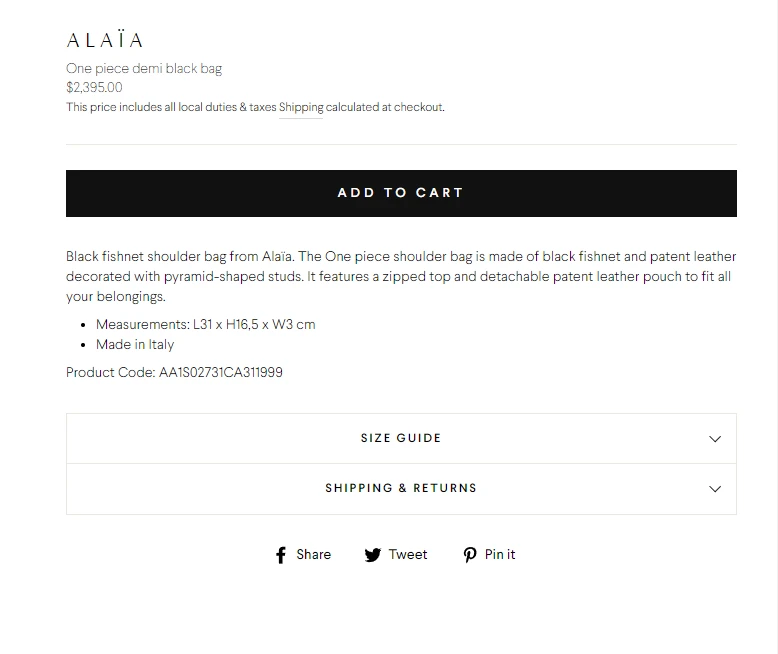Open the SHIPPING & RETURNS accordion header
Image resolution: width=778 pixels, height=654 pixels.
[x=401, y=489]
